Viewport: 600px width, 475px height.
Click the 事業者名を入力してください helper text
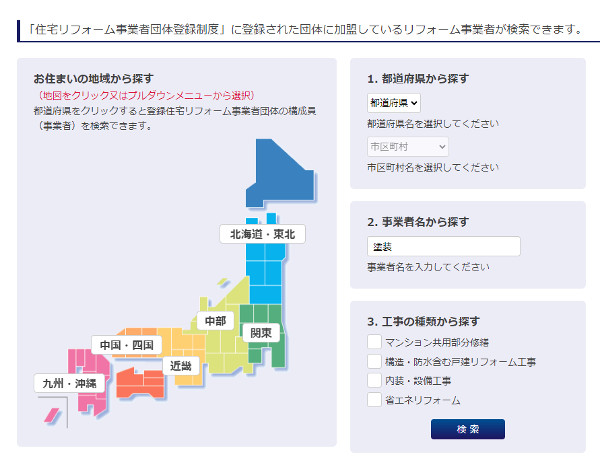click(428, 267)
